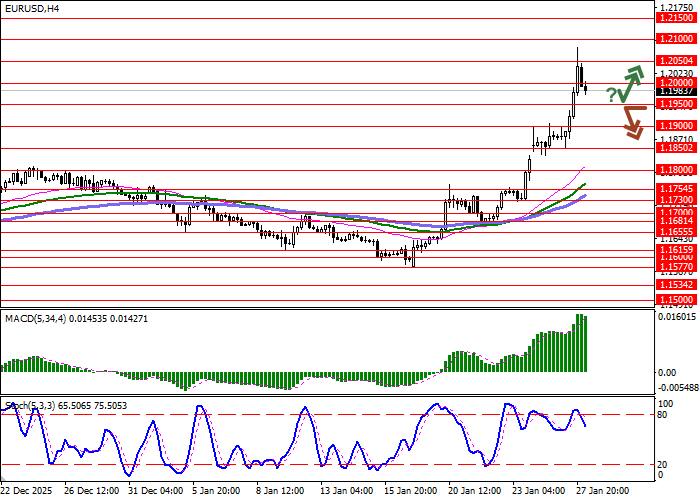
Task: Click the green upward arrow
Action: [x=632, y=82]
